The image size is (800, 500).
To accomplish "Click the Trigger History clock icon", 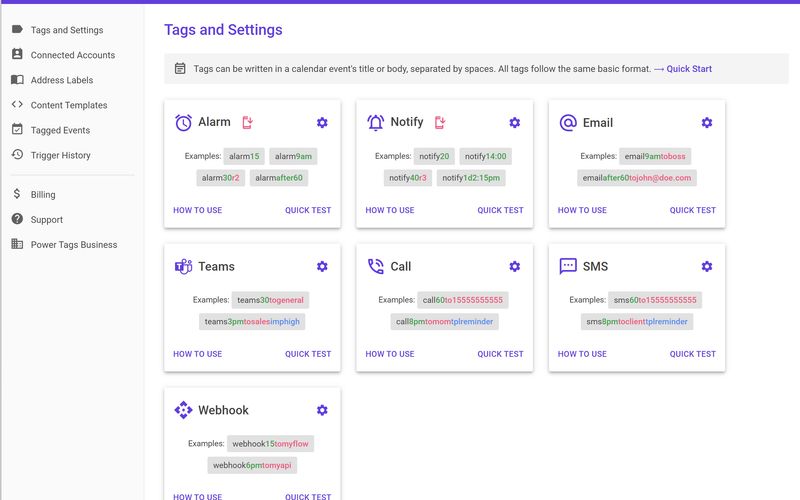I will [x=17, y=154].
